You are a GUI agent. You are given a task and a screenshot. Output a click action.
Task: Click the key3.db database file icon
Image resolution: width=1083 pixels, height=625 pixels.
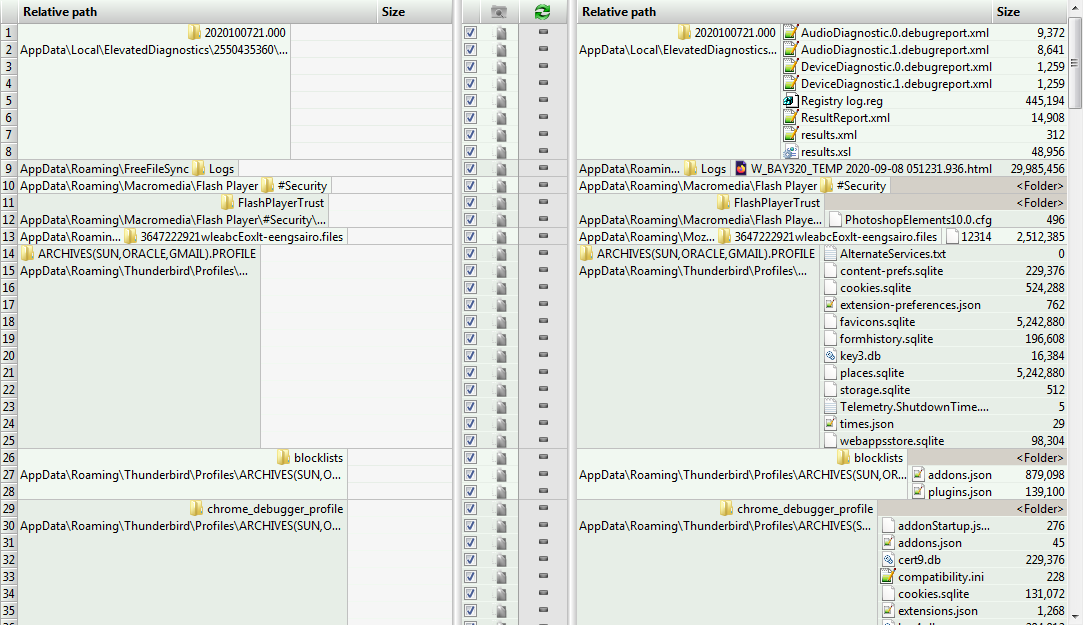[831, 356]
